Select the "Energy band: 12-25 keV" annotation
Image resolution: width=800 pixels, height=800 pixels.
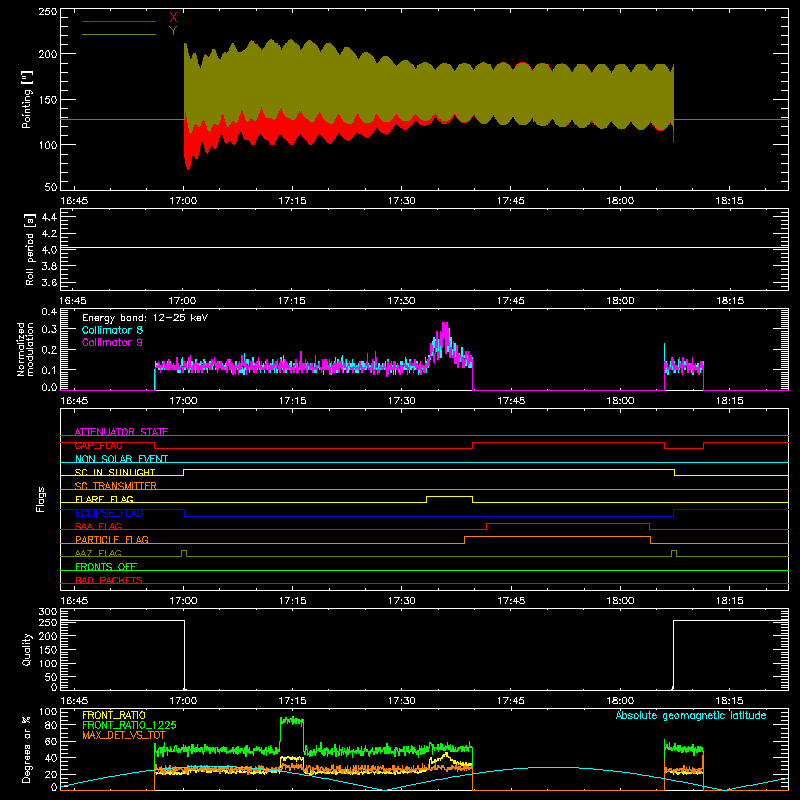point(145,318)
